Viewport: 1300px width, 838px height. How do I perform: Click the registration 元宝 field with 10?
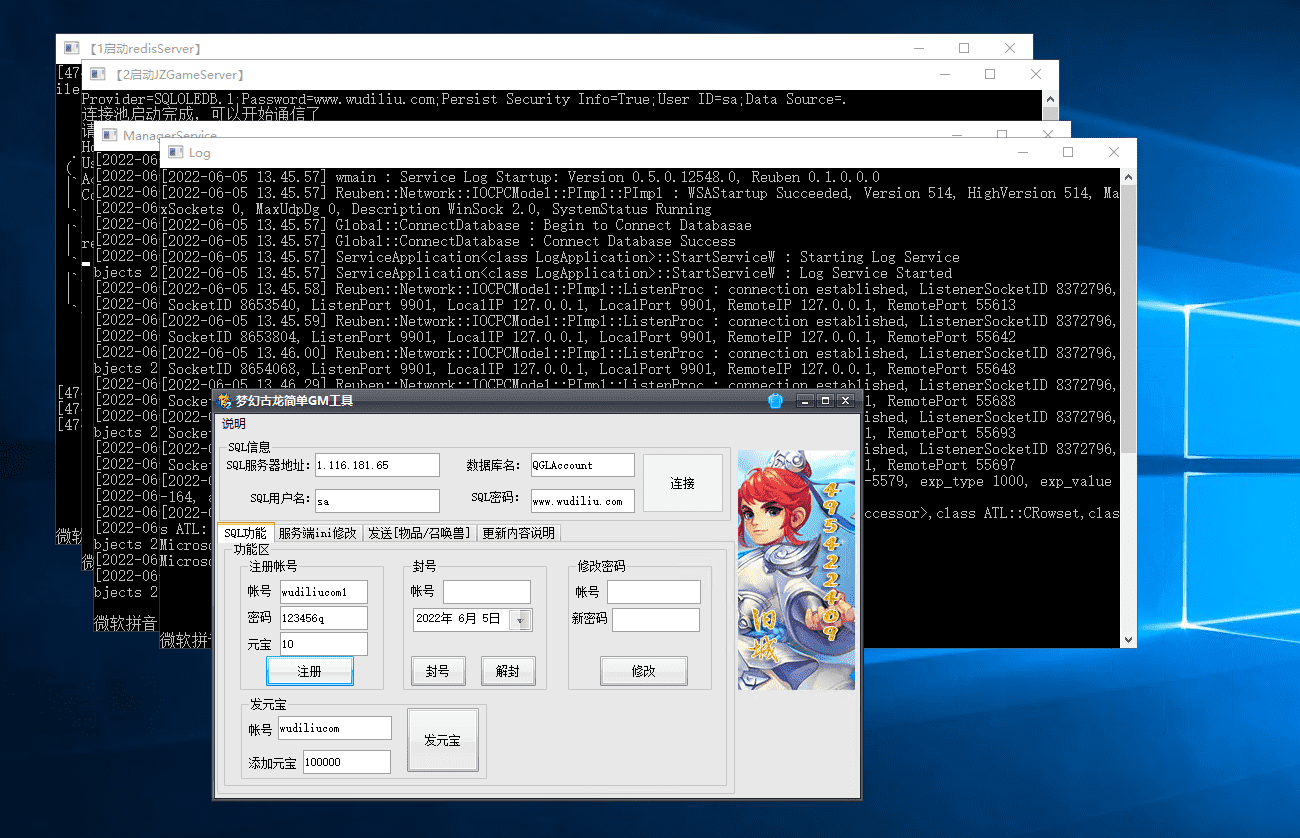click(323, 644)
